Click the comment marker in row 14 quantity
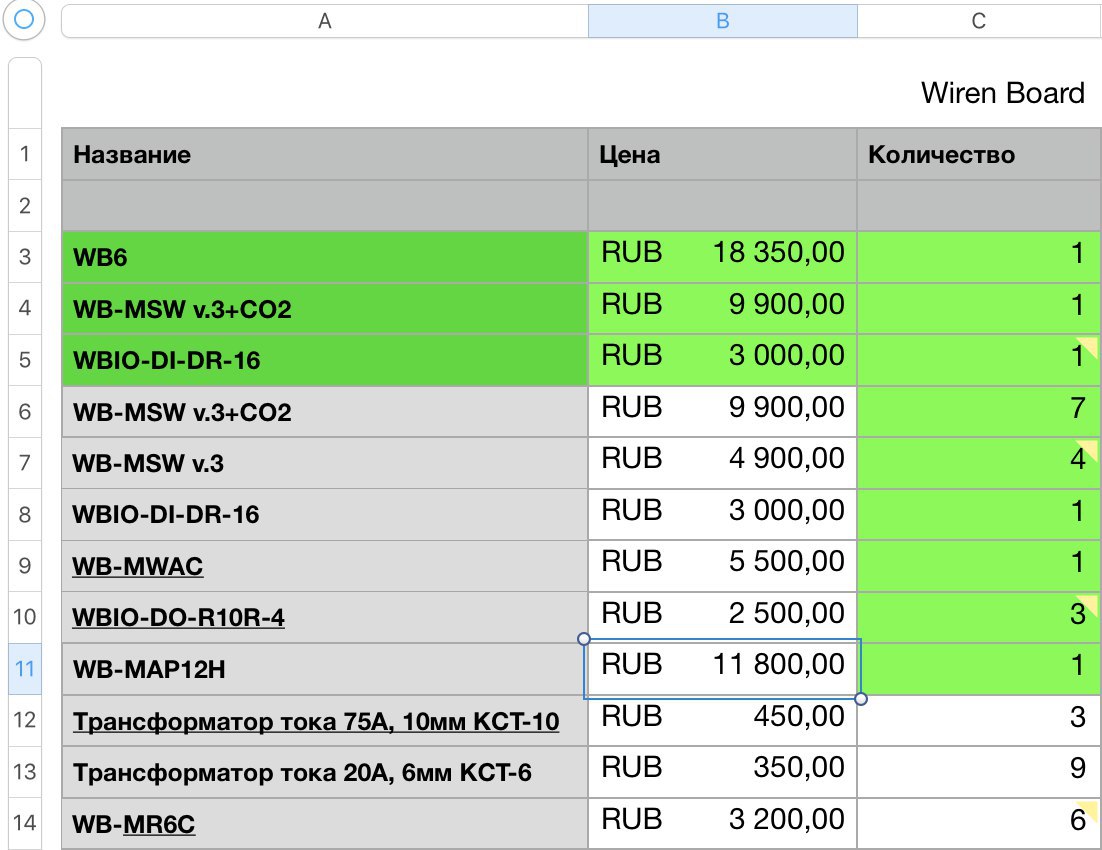1102x850 pixels. tap(1089, 808)
